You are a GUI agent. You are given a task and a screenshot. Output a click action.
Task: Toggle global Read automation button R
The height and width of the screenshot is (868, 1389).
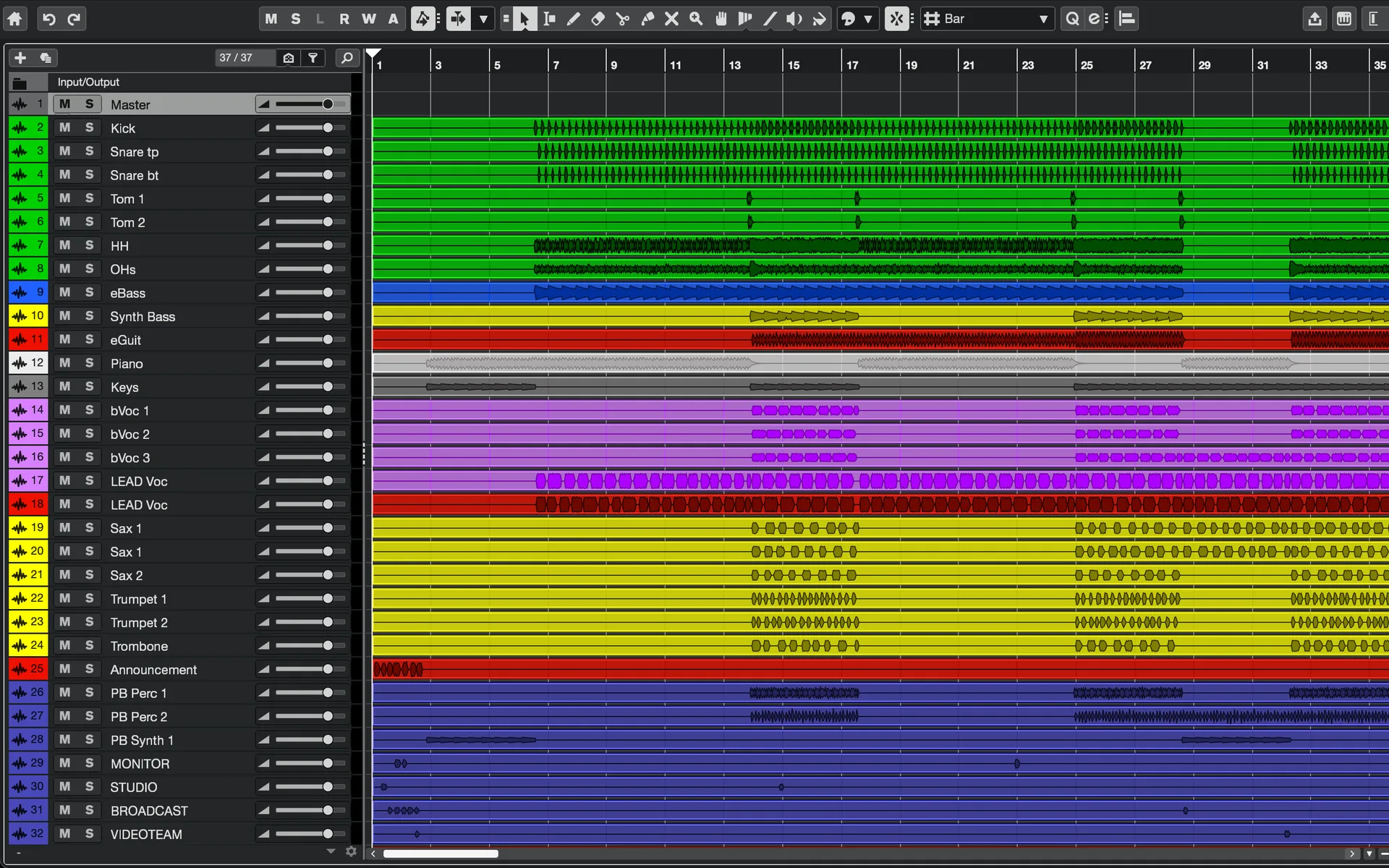click(x=344, y=19)
